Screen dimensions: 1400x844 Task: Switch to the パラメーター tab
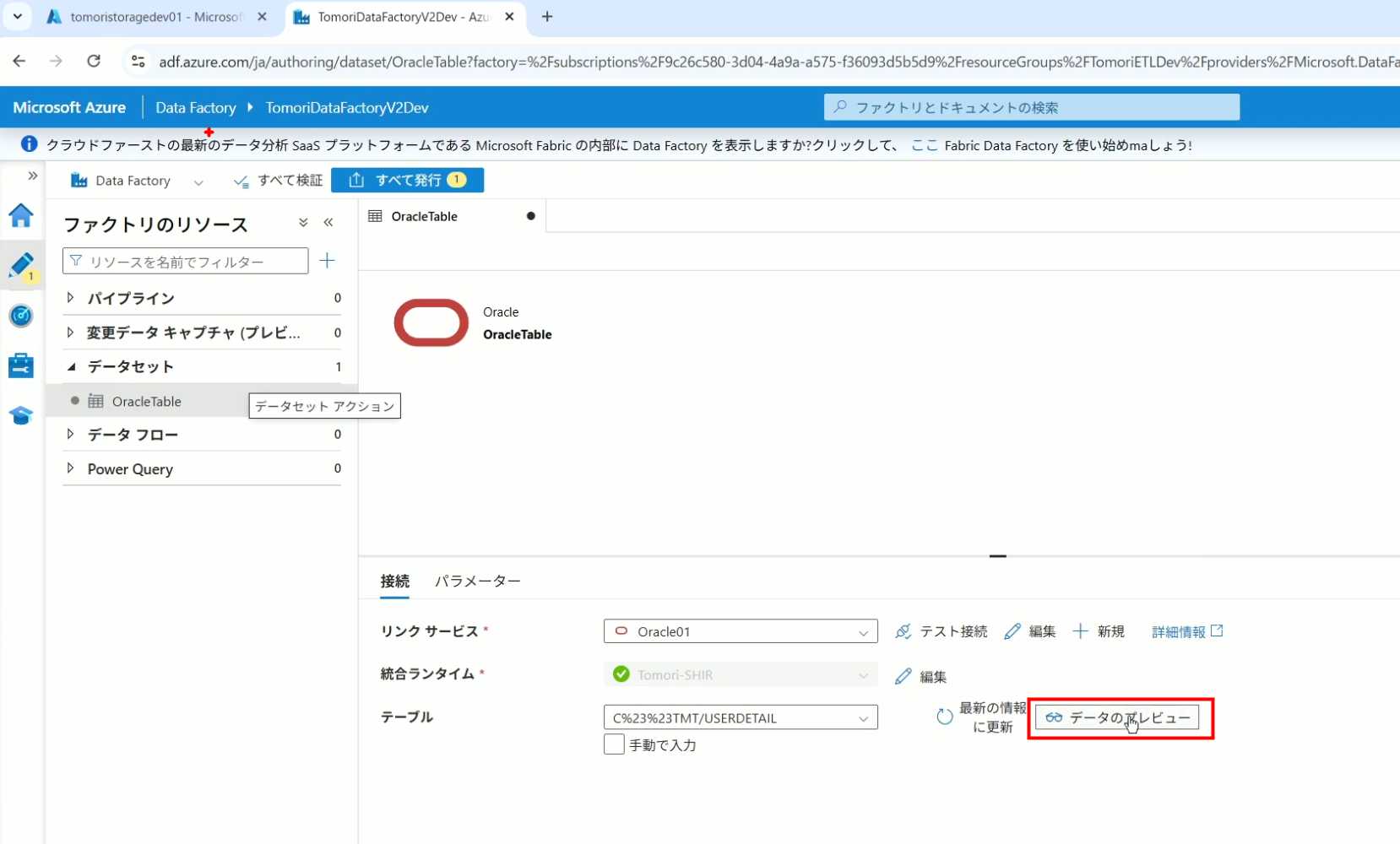477,581
